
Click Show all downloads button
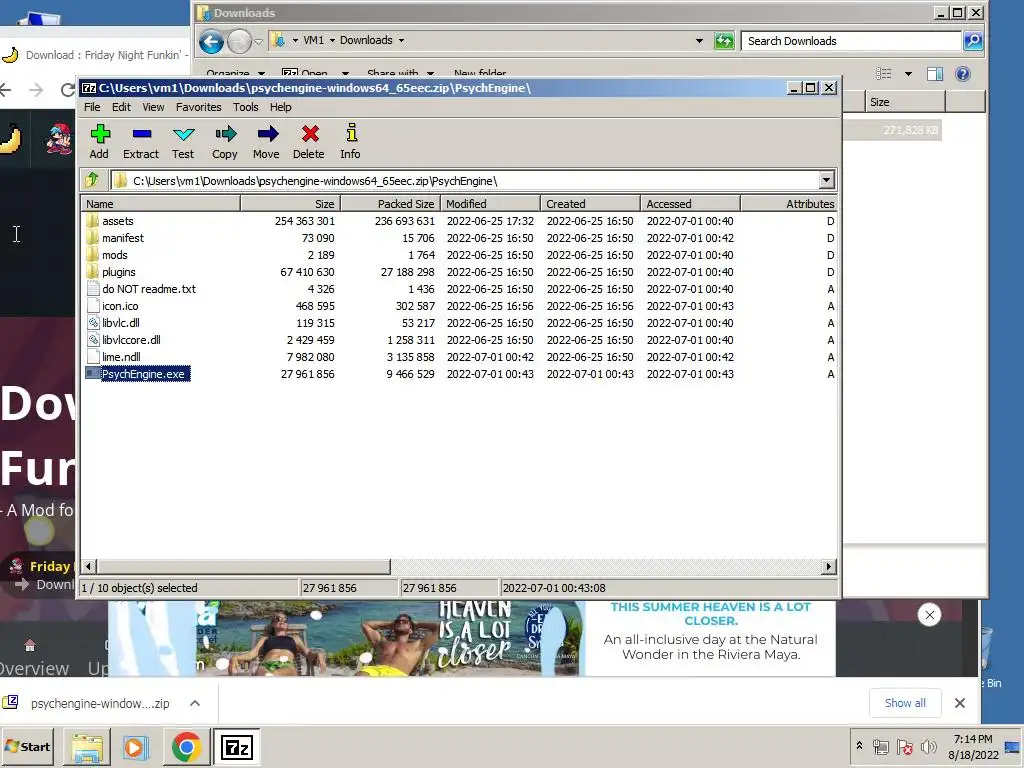[x=905, y=703]
